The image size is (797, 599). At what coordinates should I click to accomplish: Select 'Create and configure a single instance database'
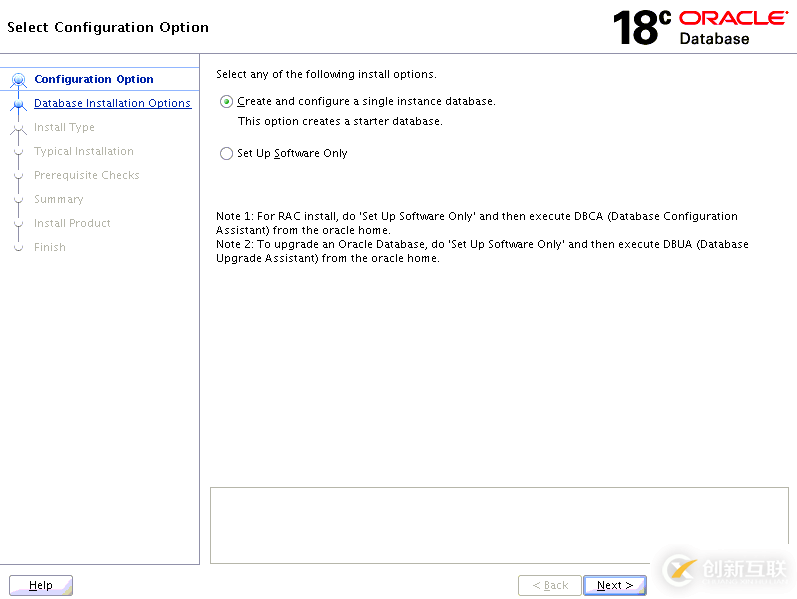[x=226, y=102]
